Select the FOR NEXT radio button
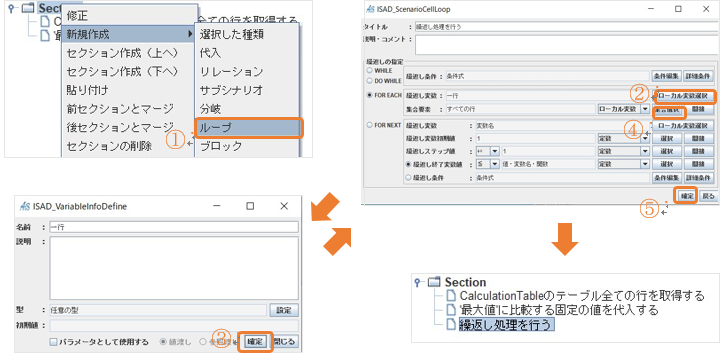The height and width of the screenshot is (362, 721). (x=369, y=125)
